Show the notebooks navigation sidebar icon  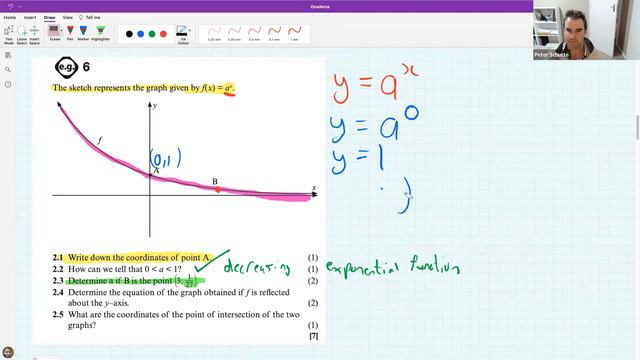click(8, 55)
